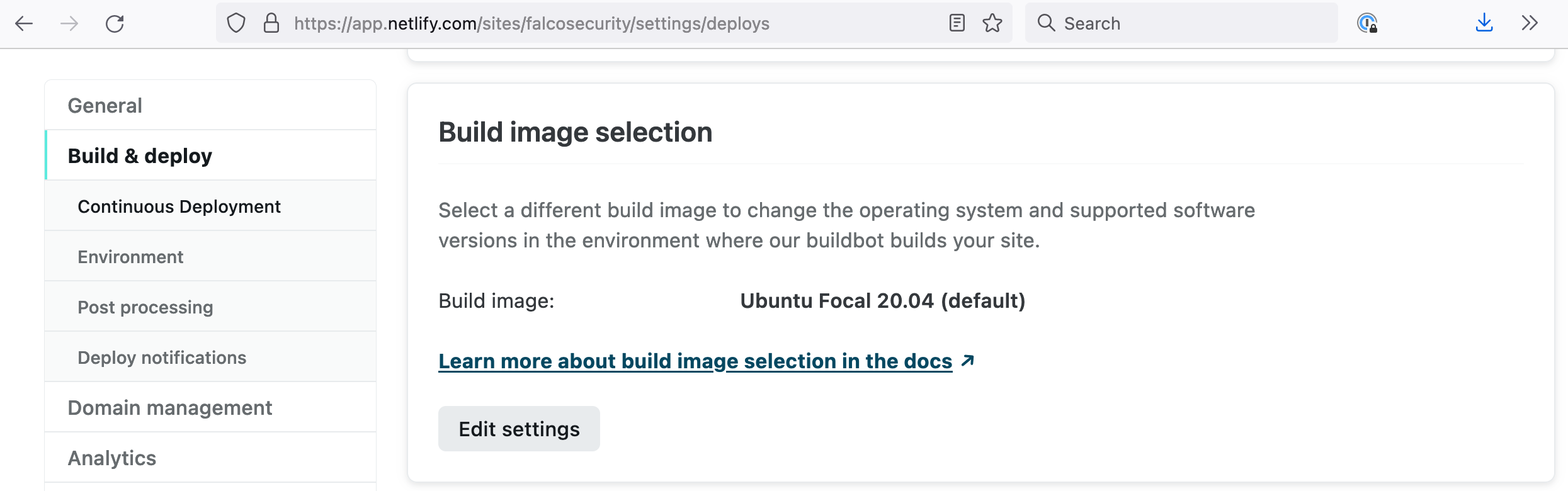The width and height of the screenshot is (1568, 491).
Task: Open the downloads panel icon
Action: pyautogui.click(x=1484, y=23)
